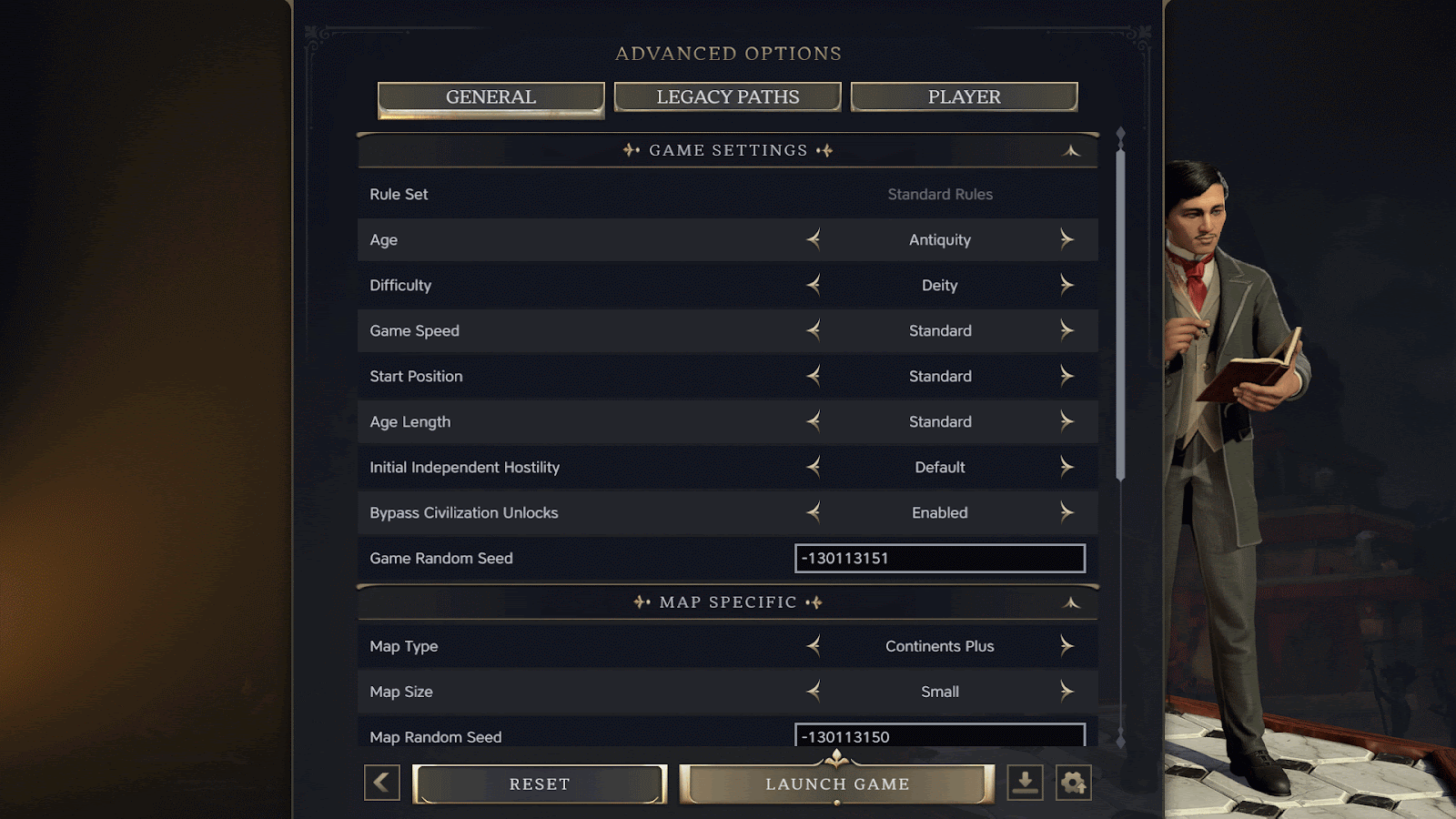Click the Game Random Seed input field

pos(940,558)
